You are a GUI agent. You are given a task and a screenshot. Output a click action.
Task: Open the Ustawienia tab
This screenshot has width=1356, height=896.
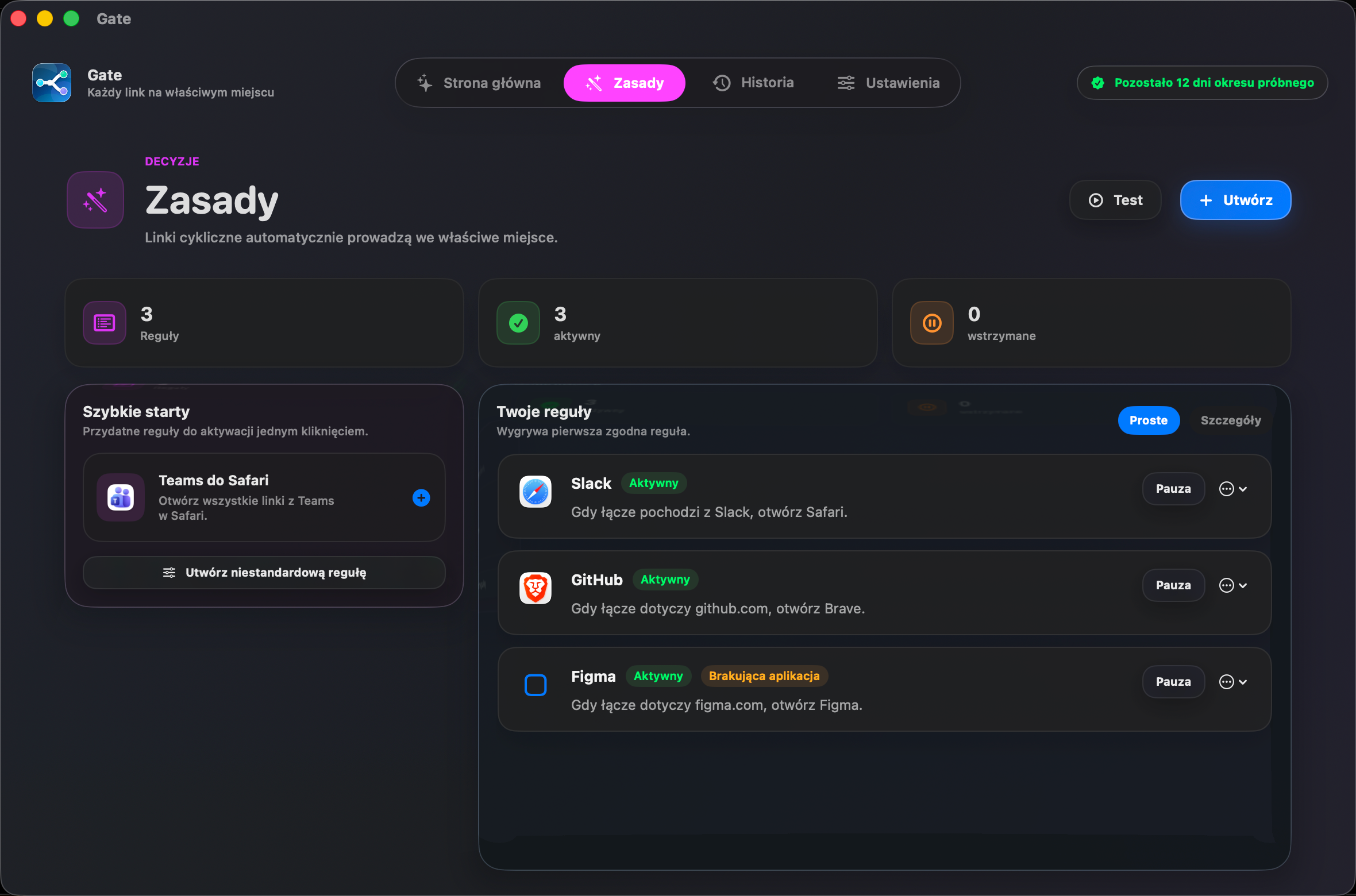[888, 83]
